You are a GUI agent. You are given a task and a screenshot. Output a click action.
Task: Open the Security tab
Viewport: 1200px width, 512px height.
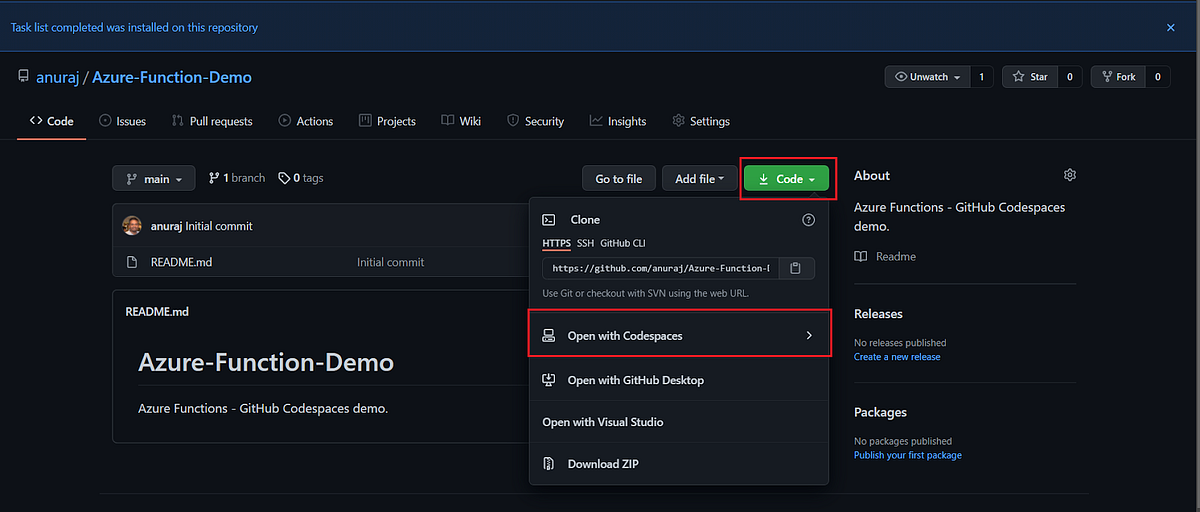click(x=535, y=121)
